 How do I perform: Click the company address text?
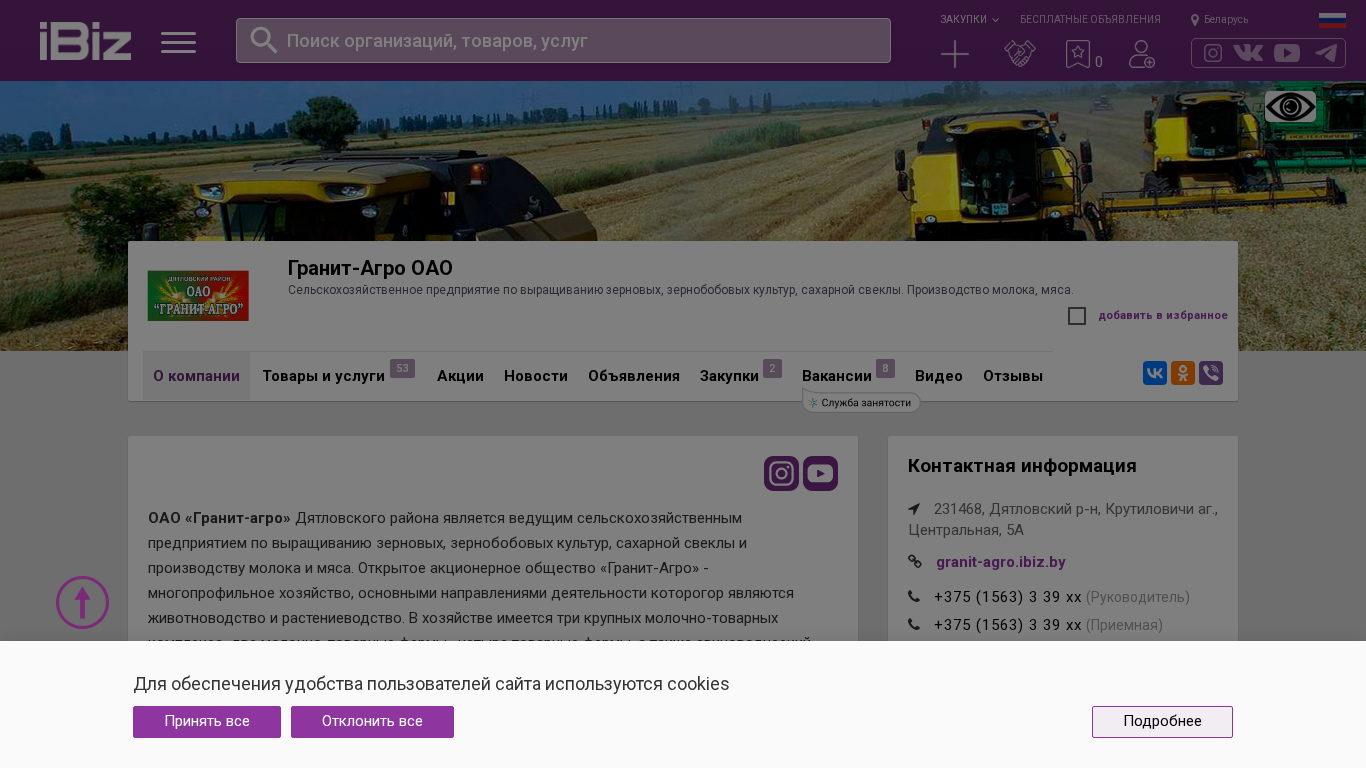click(1063, 519)
